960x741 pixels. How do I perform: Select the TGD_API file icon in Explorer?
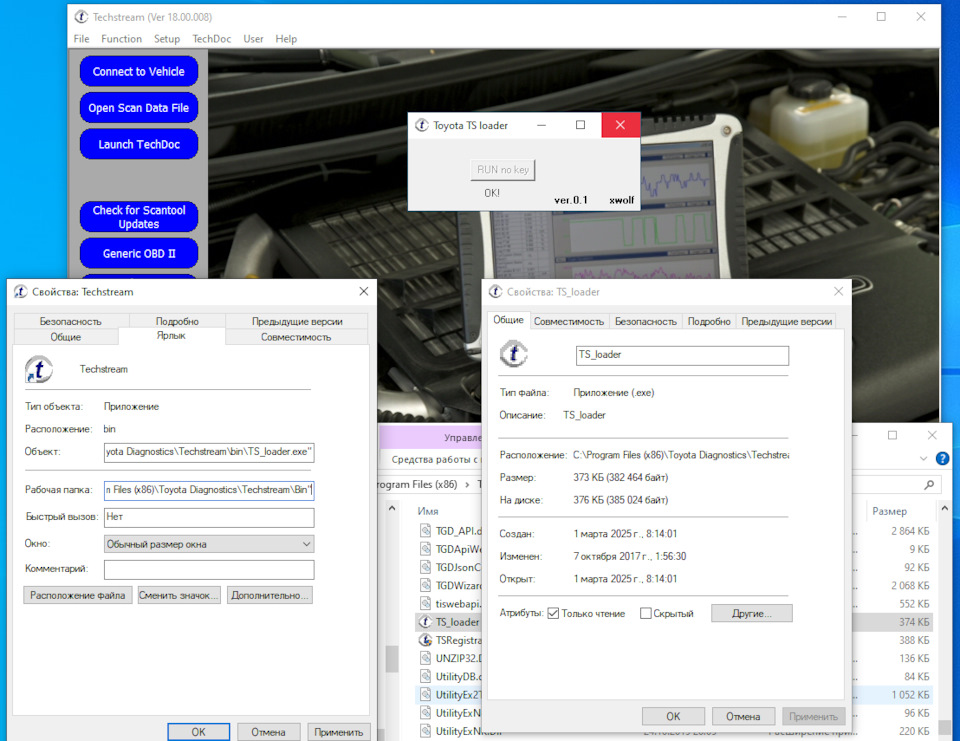coord(426,530)
